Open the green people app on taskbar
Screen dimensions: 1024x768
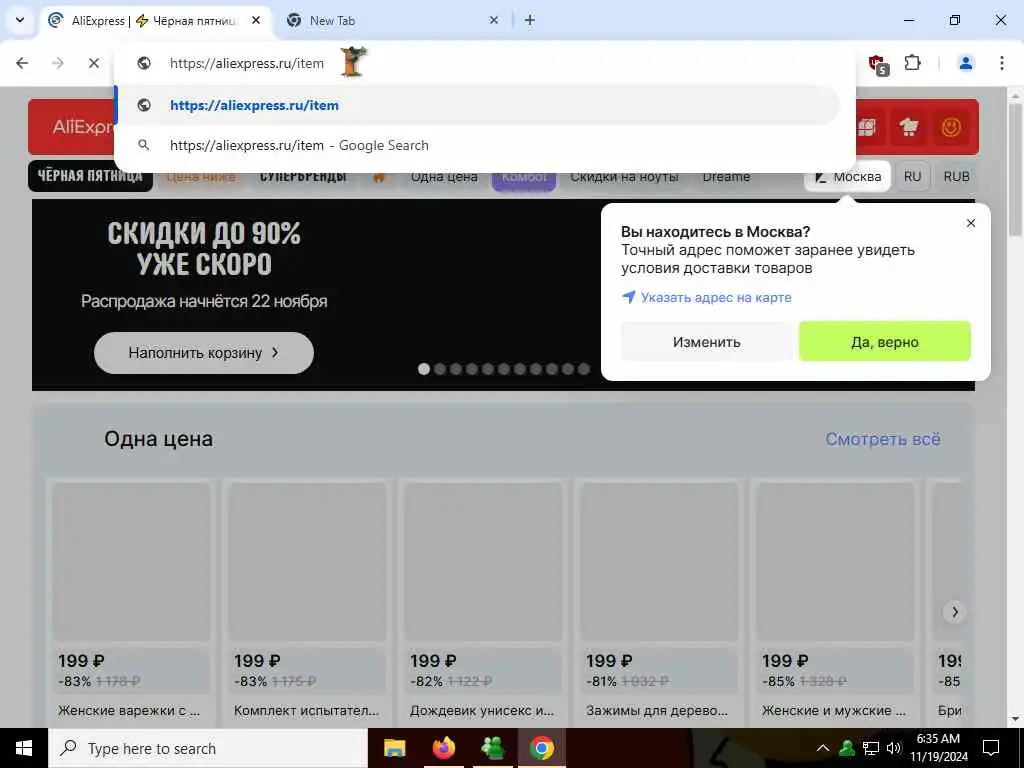click(492, 748)
